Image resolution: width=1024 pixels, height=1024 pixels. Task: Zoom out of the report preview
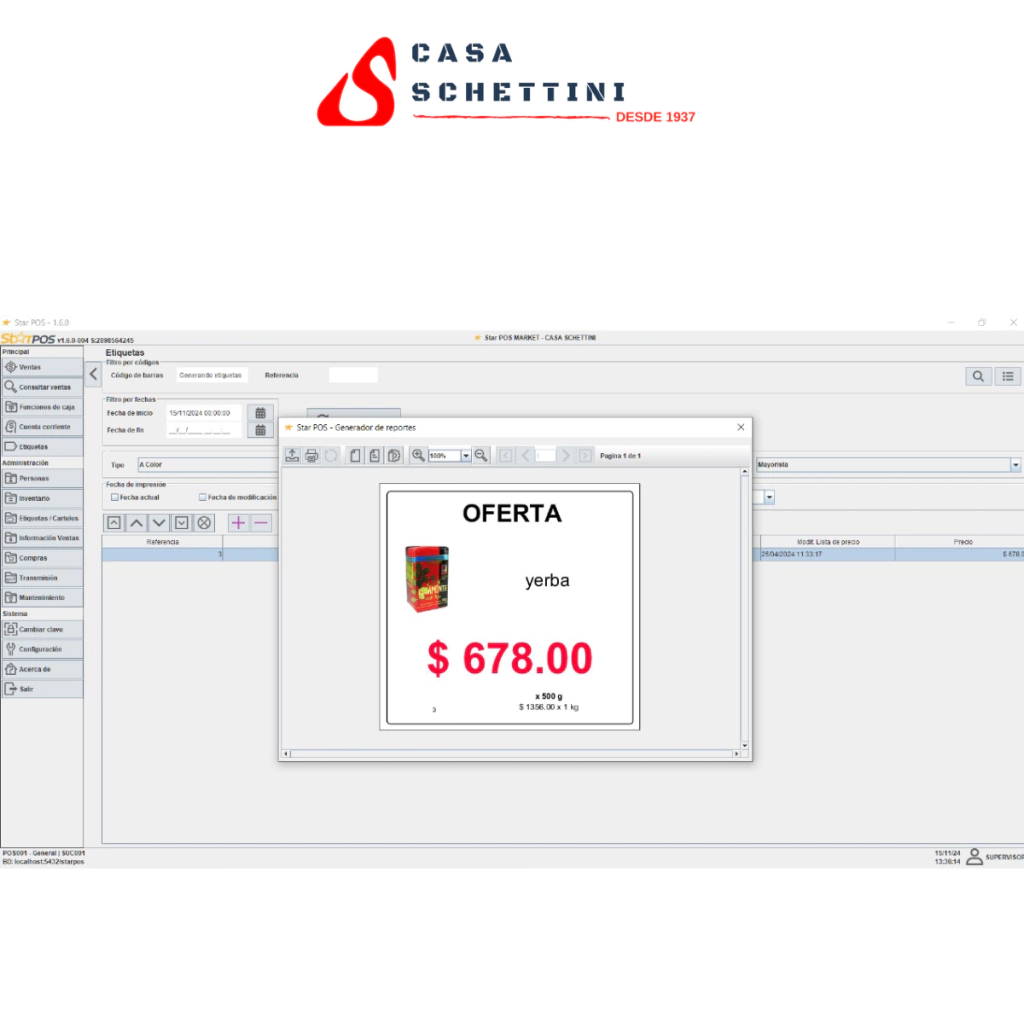481,456
